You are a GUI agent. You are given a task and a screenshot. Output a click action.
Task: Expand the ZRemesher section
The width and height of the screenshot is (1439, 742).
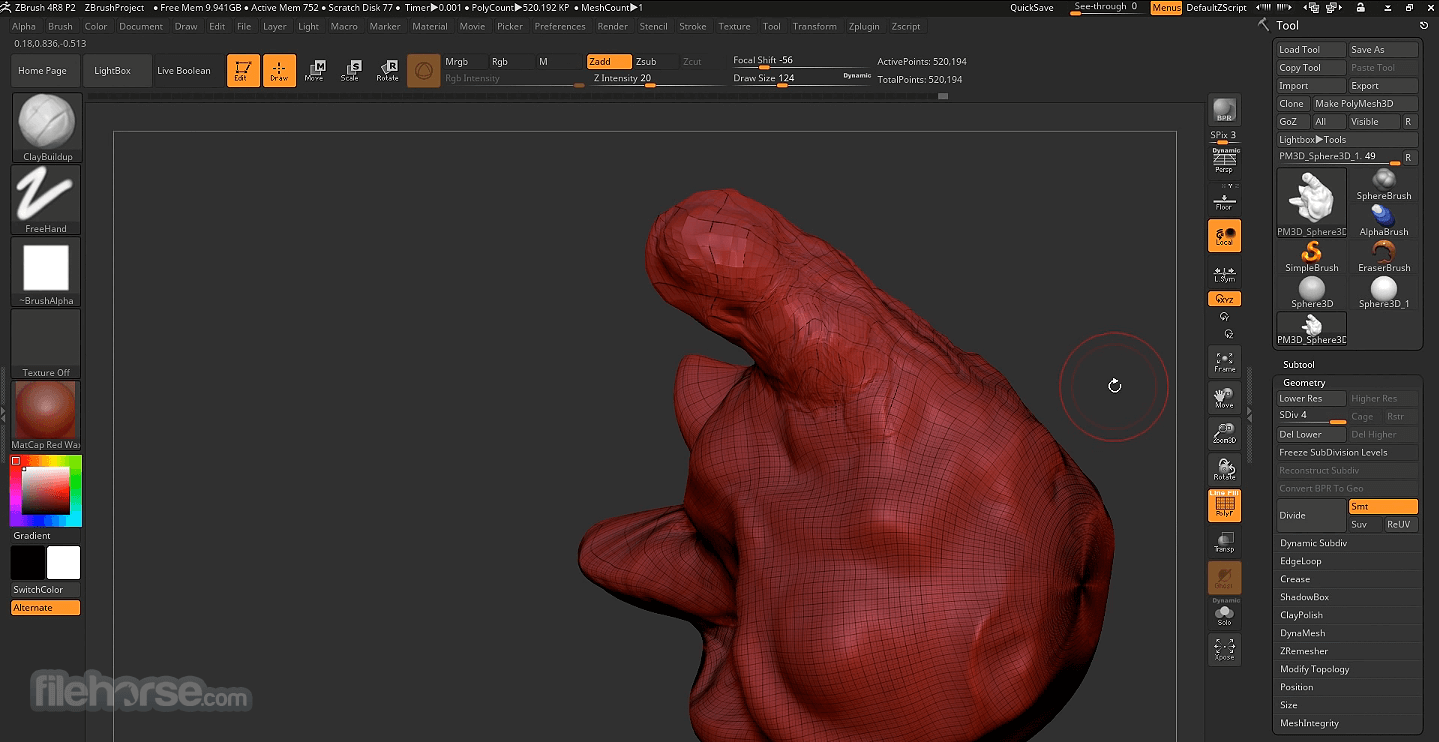tap(1304, 651)
